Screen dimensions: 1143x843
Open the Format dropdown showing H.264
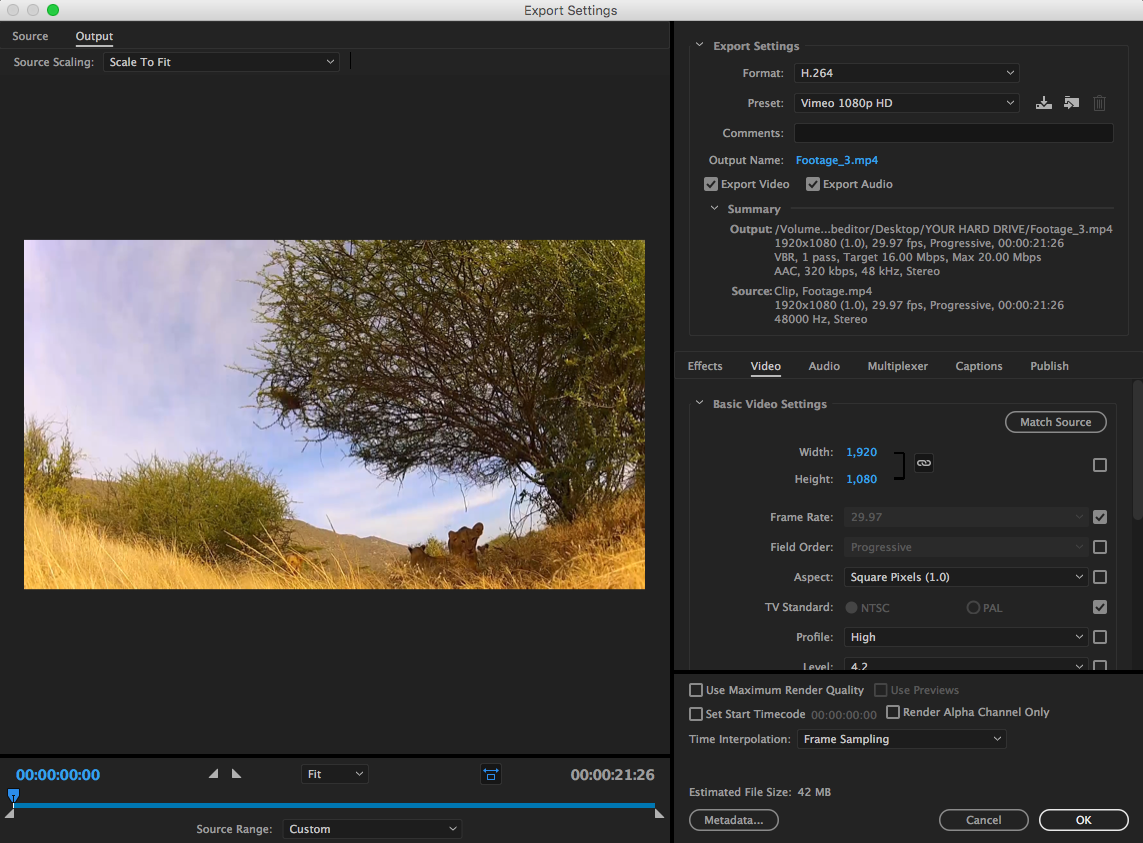click(x=906, y=73)
